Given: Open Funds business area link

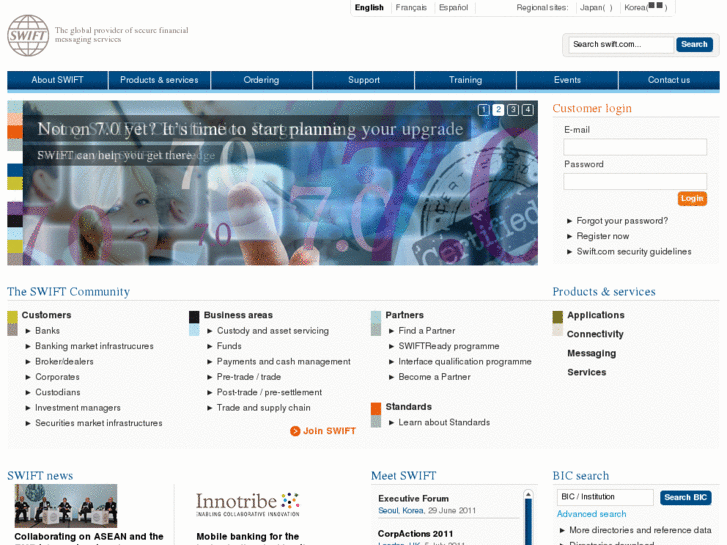Looking at the screenshot, I should tap(229, 346).
